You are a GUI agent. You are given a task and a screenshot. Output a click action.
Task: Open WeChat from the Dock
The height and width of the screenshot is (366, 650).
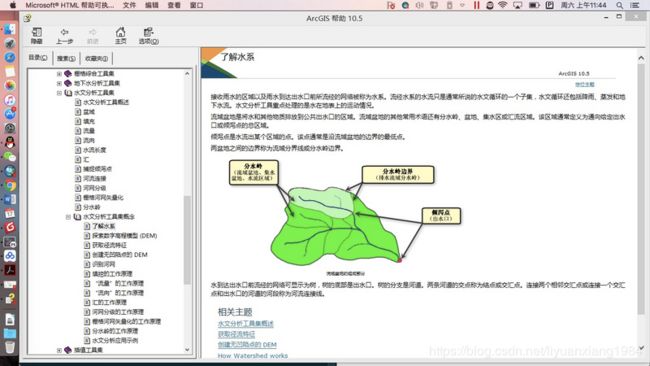coord(10,157)
